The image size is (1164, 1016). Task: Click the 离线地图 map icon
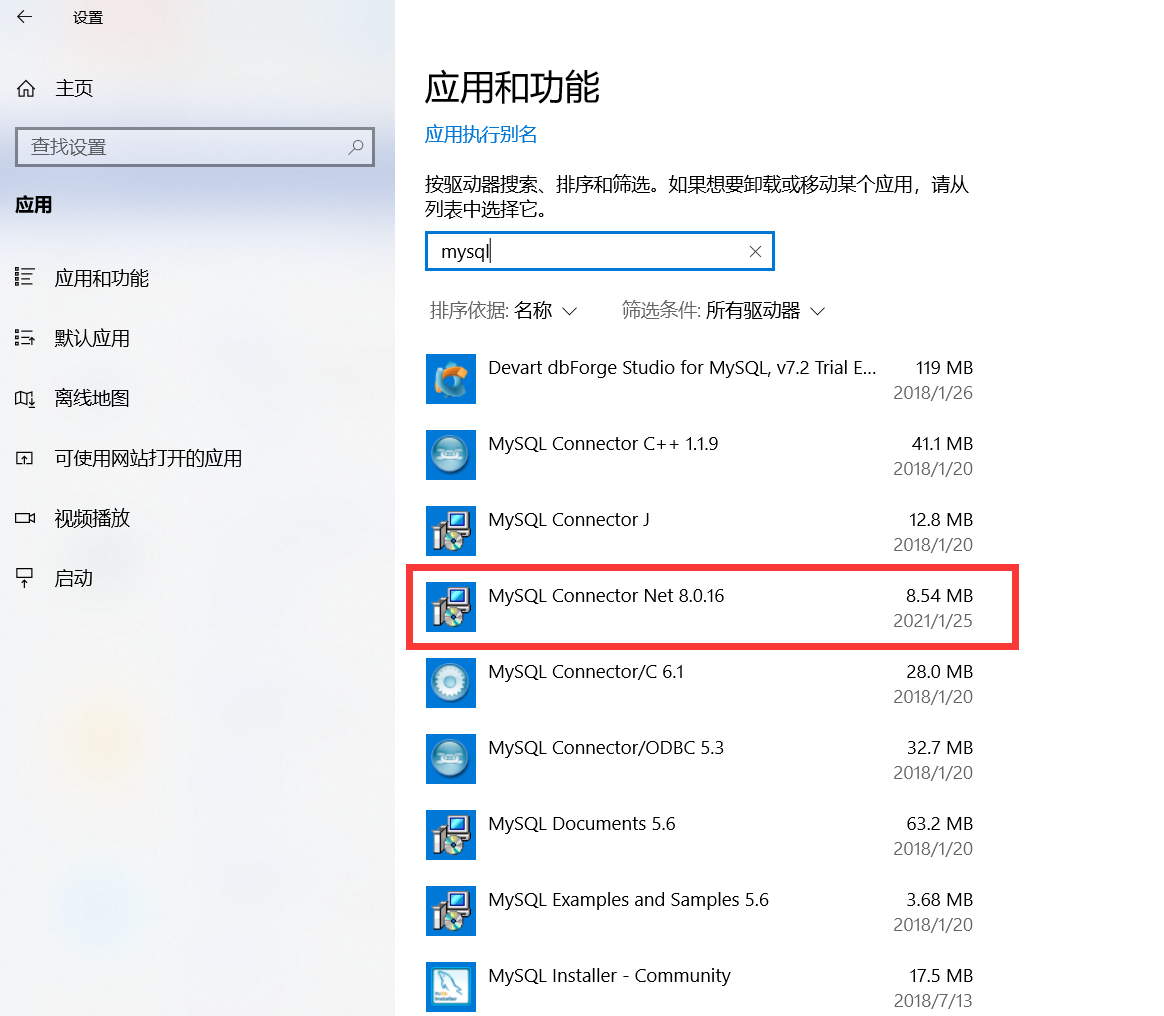(24, 399)
